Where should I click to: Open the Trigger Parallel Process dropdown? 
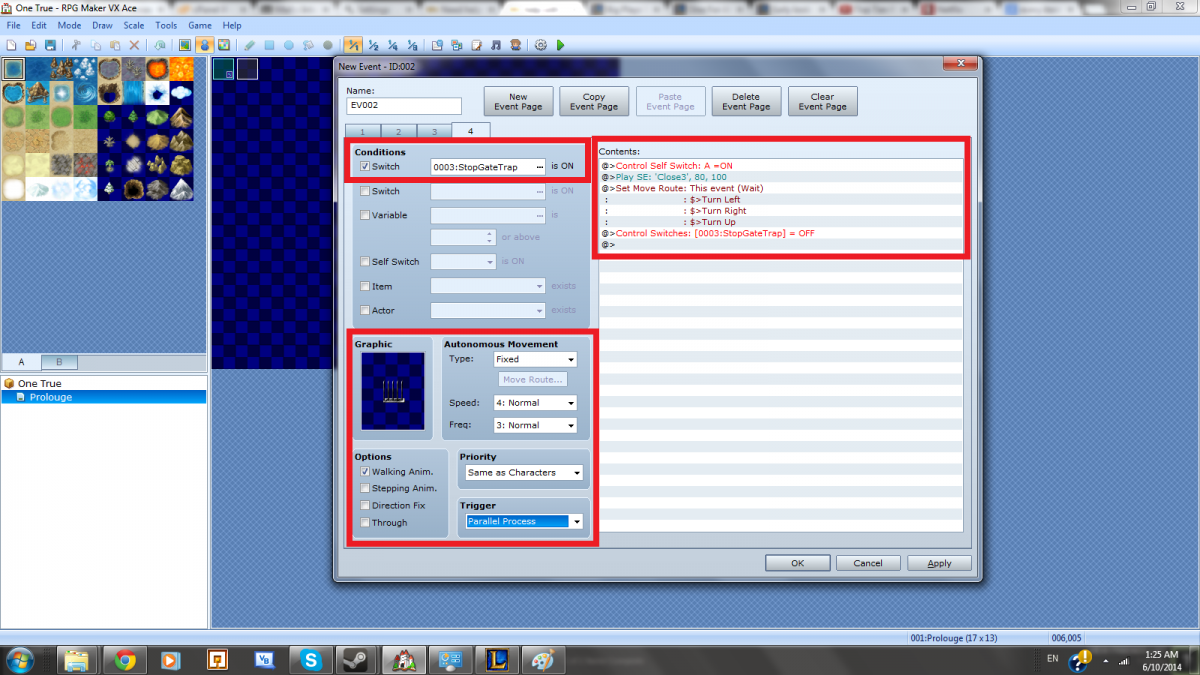pyautogui.click(x=524, y=521)
